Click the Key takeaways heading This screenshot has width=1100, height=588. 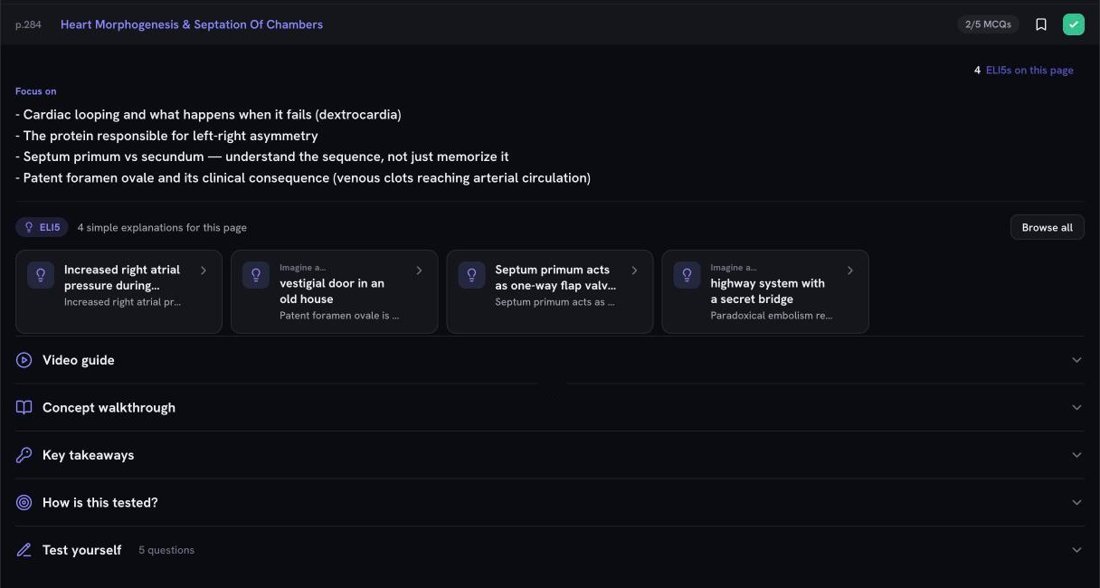[x=88, y=455]
